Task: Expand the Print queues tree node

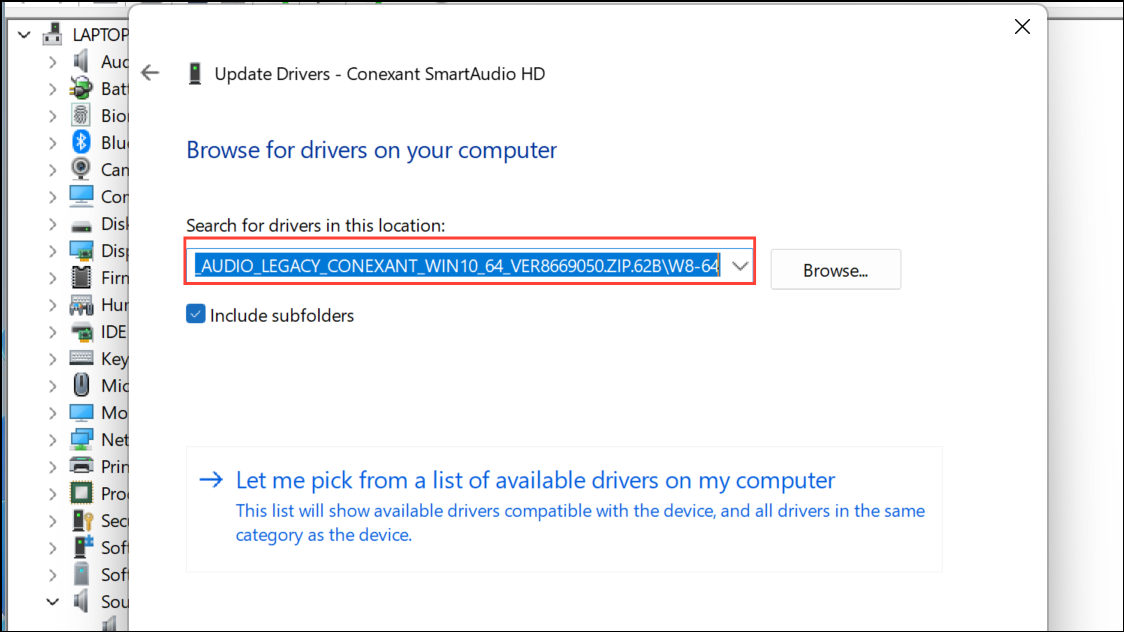Action: [x=52, y=467]
